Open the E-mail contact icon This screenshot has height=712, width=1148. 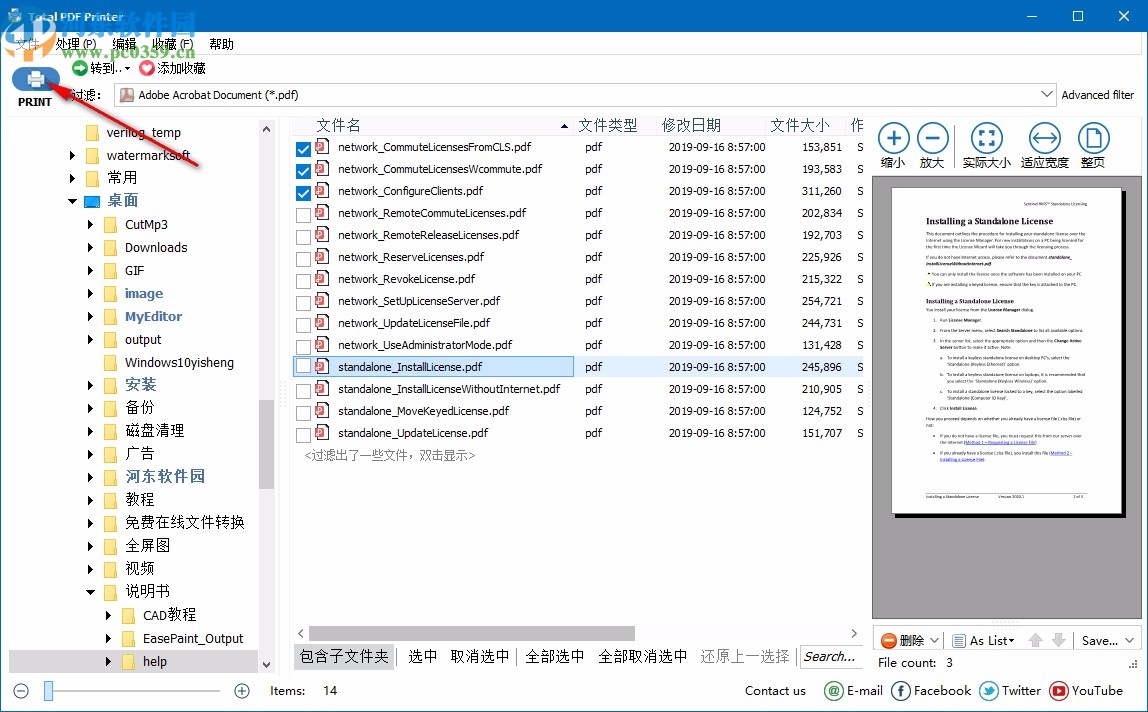834,691
